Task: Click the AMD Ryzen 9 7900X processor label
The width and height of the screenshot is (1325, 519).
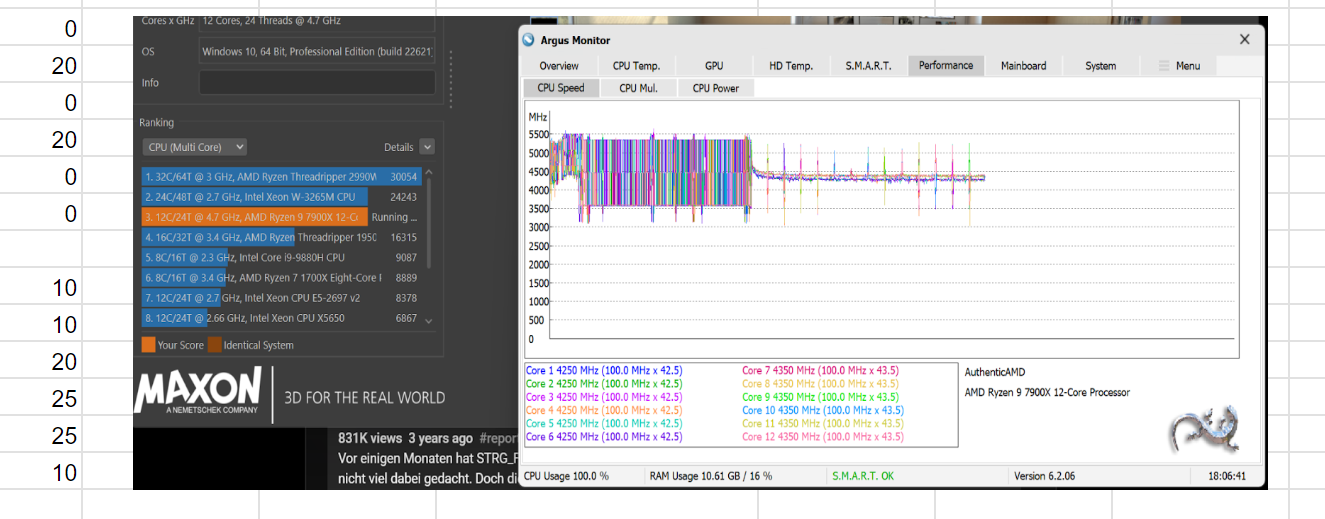Action: pos(1047,392)
